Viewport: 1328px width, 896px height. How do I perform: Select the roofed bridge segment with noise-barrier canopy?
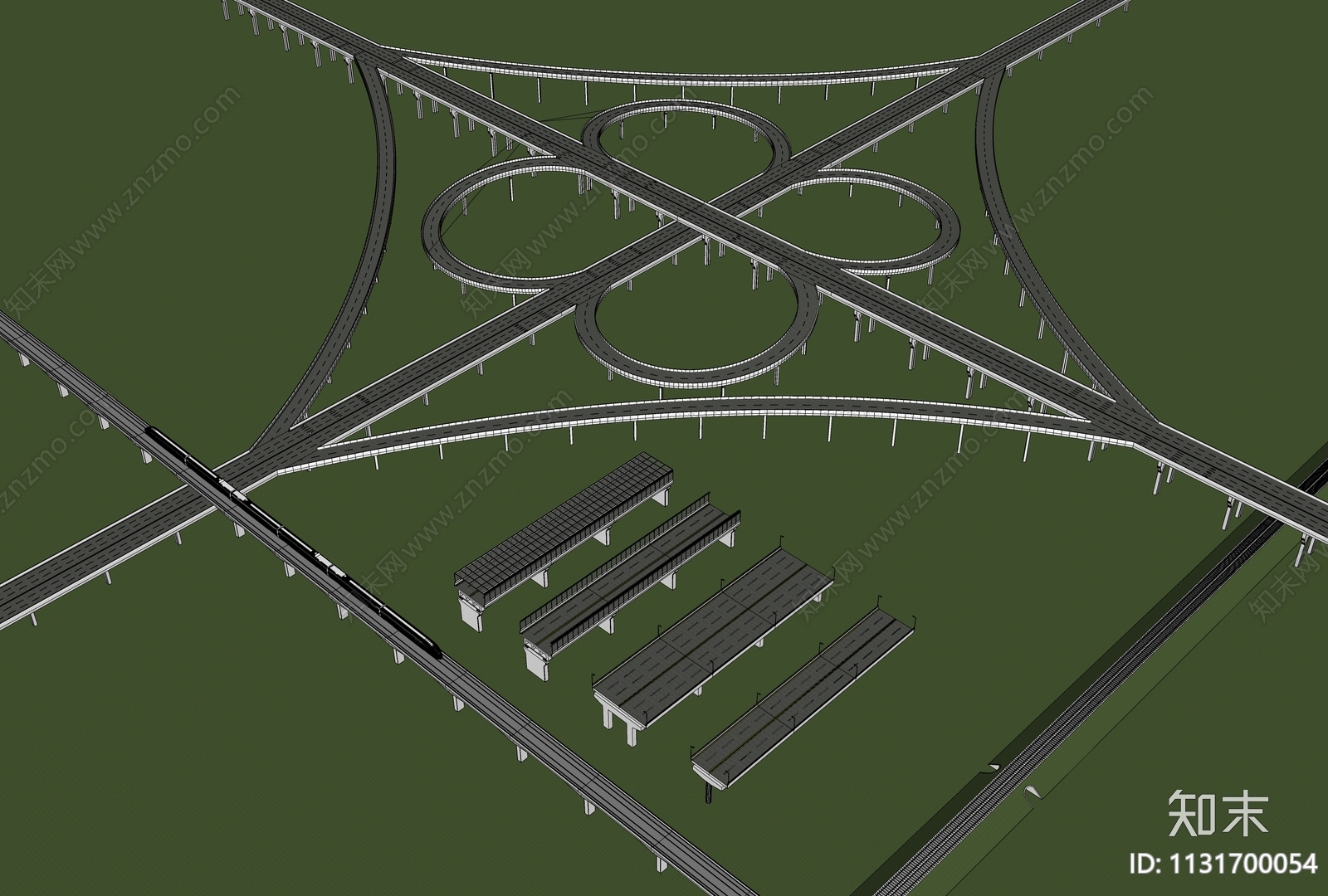pyautogui.click(x=564, y=540)
